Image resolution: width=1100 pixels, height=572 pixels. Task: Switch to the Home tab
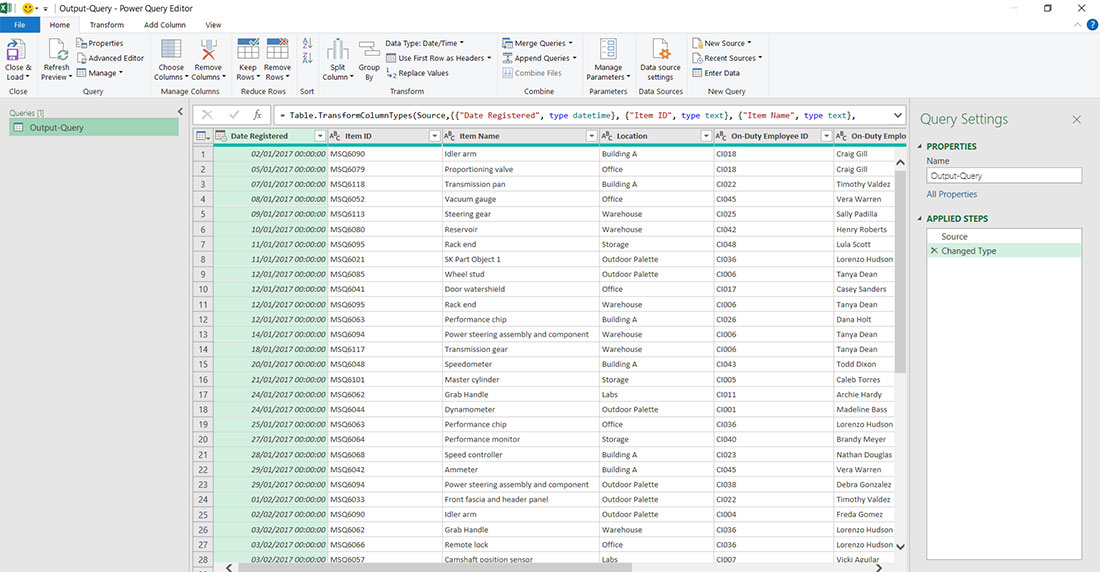coord(60,25)
